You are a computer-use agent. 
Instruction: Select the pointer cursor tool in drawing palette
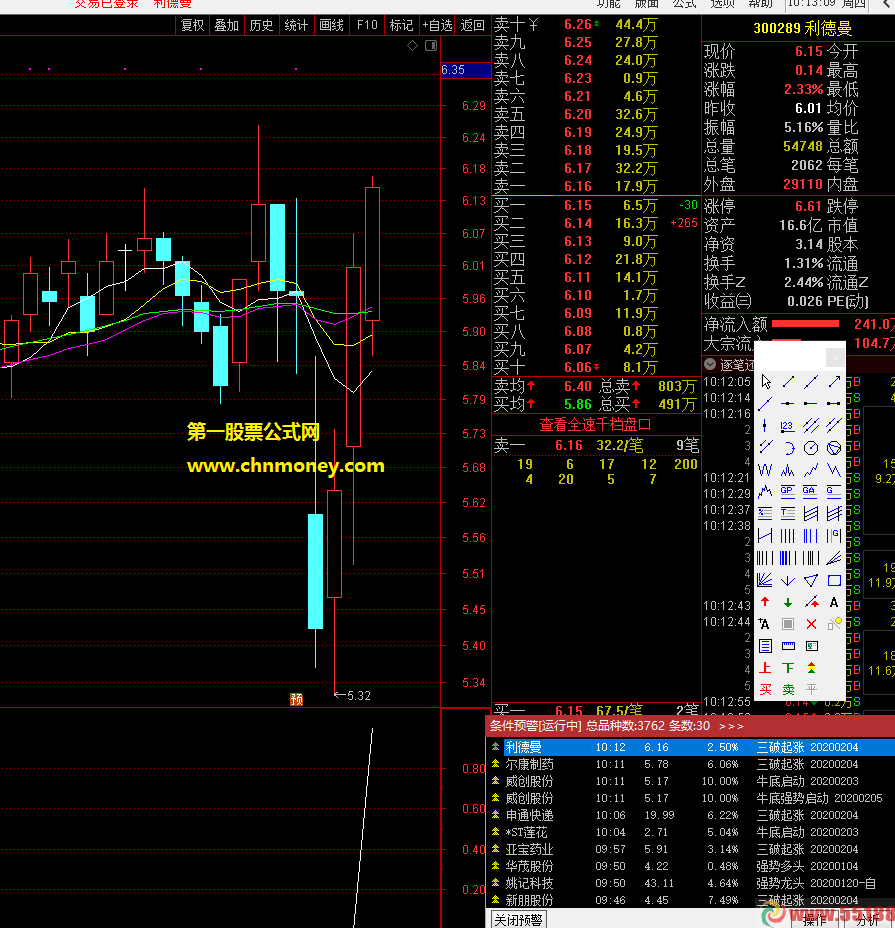tap(765, 382)
